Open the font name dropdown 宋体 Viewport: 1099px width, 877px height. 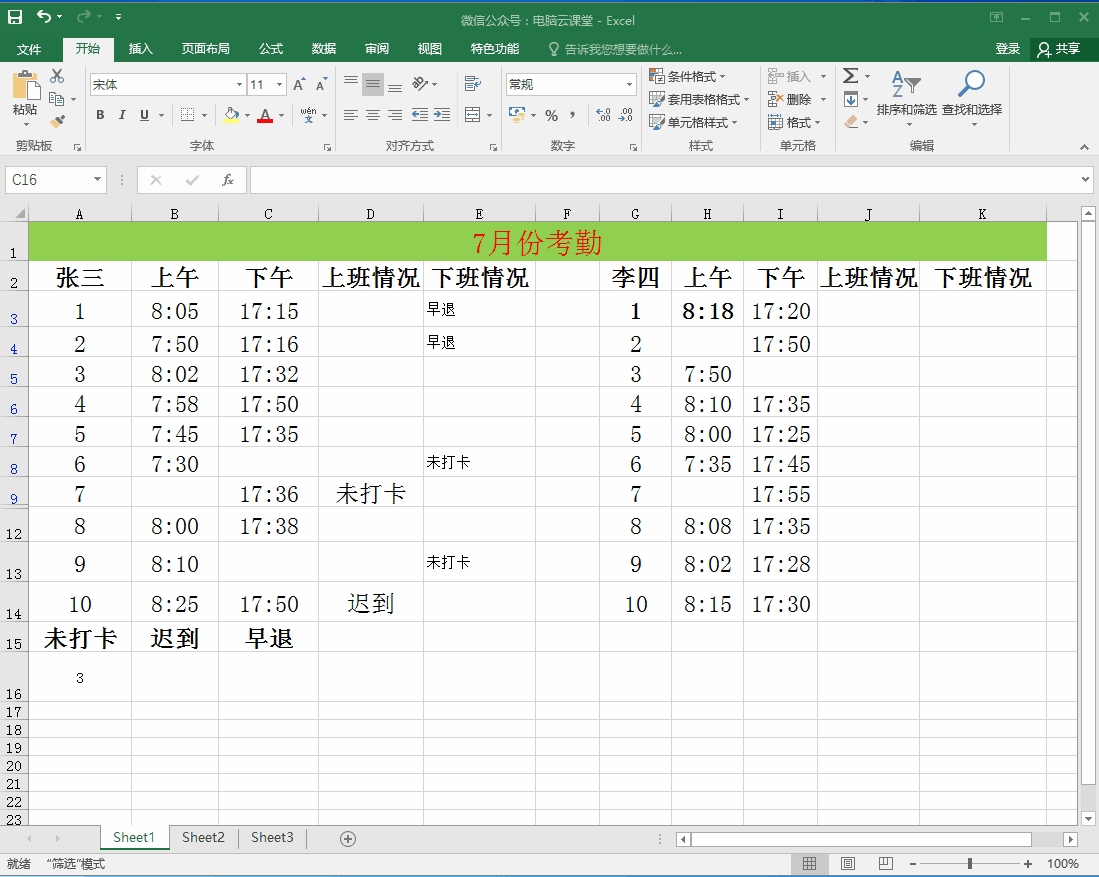coord(239,85)
